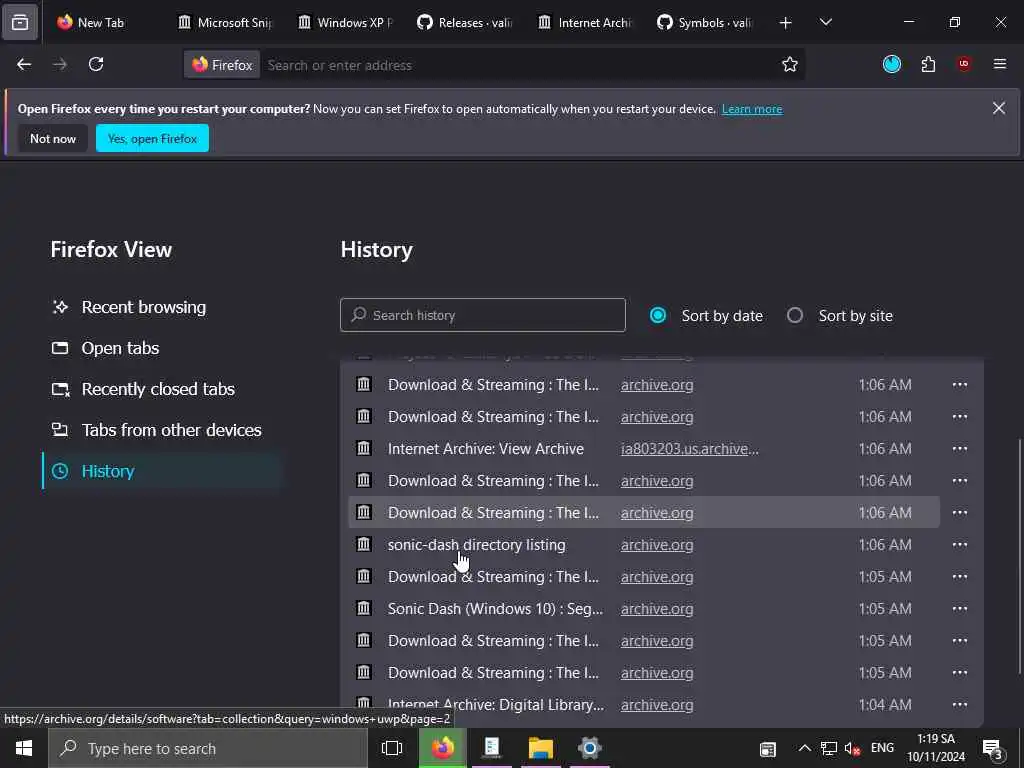Focus the Search history field

click(x=483, y=315)
